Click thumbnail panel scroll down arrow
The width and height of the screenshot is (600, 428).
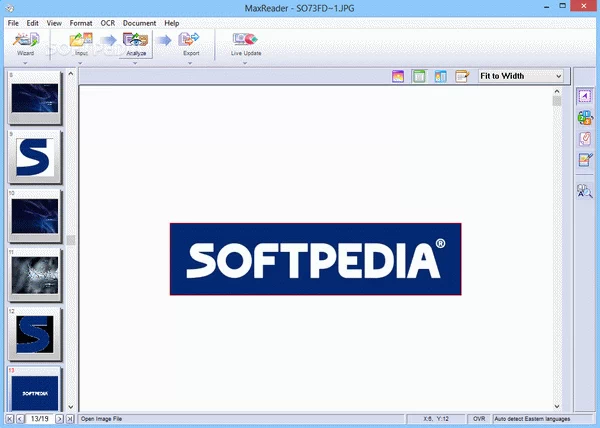point(71,407)
